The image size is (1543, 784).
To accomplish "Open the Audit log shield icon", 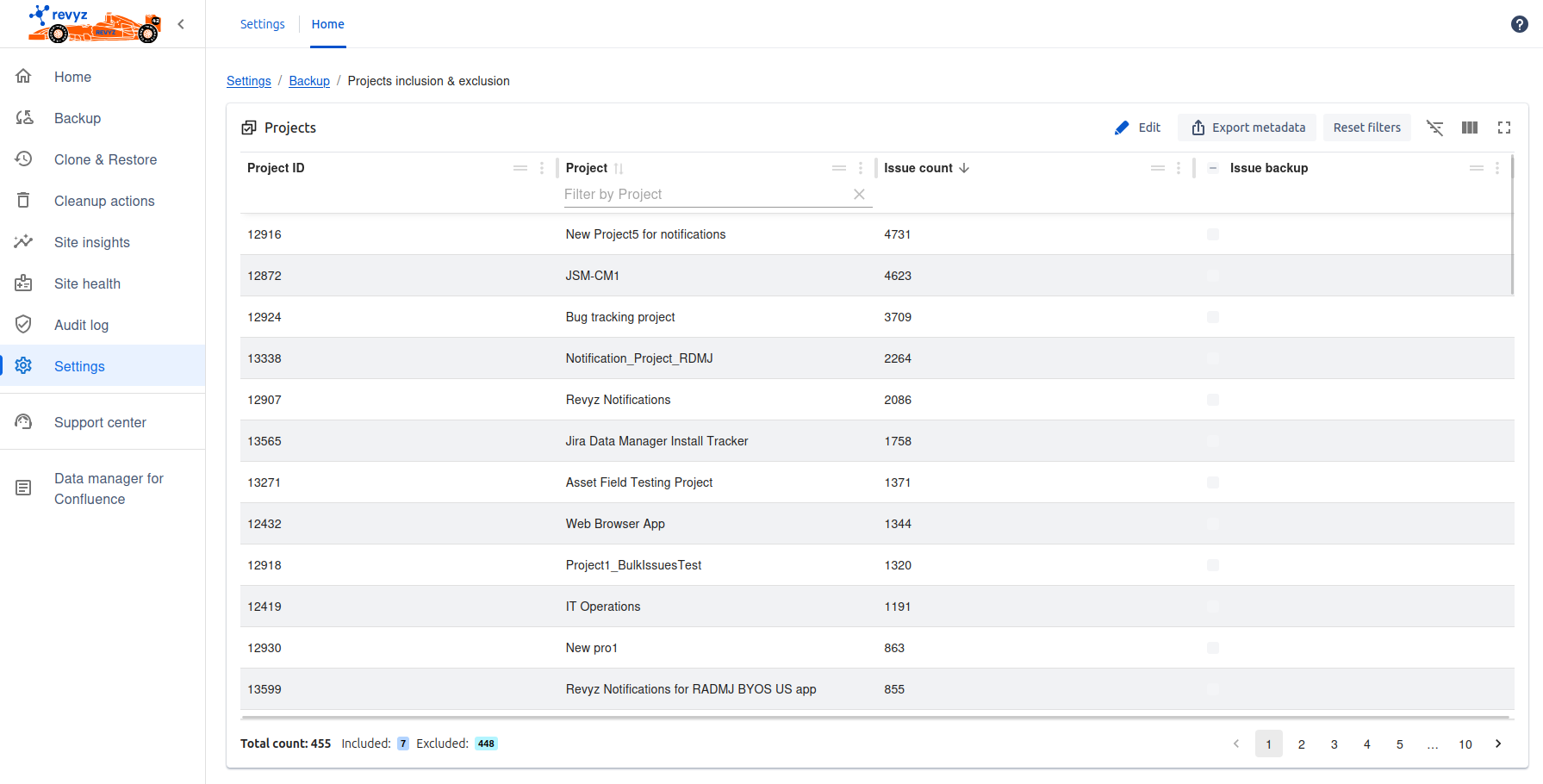I will point(24,325).
